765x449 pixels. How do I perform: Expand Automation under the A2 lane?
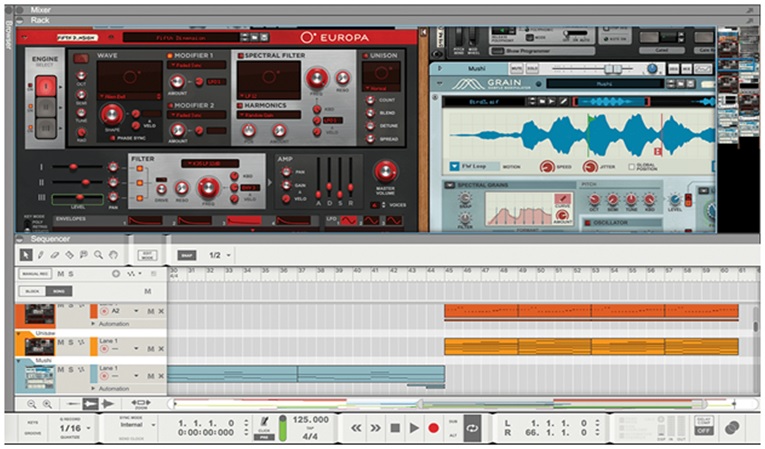click(93, 324)
